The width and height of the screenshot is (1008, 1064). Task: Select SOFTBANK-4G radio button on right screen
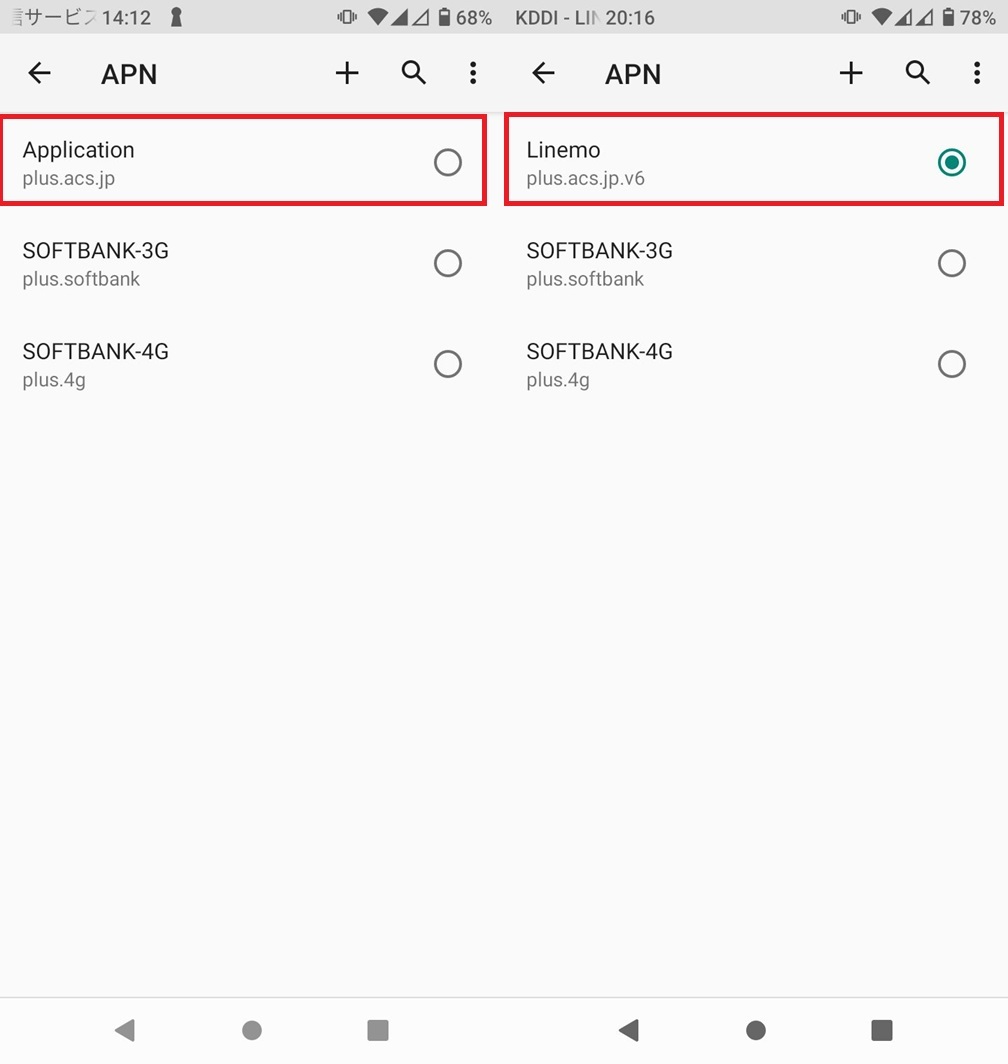pos(952,364)
